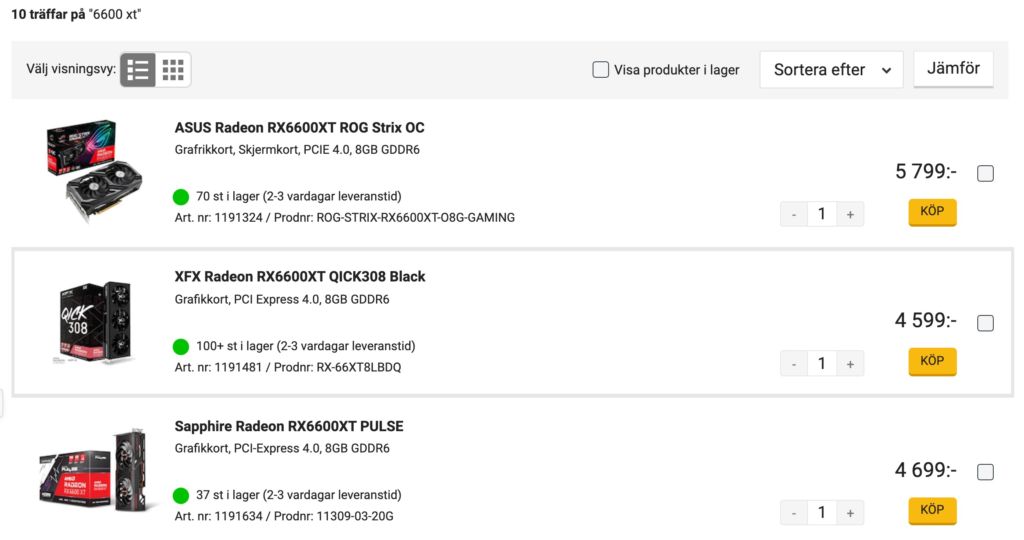Decrease quantity for ASUS ROG Strix OC

[x=794, y=214]
